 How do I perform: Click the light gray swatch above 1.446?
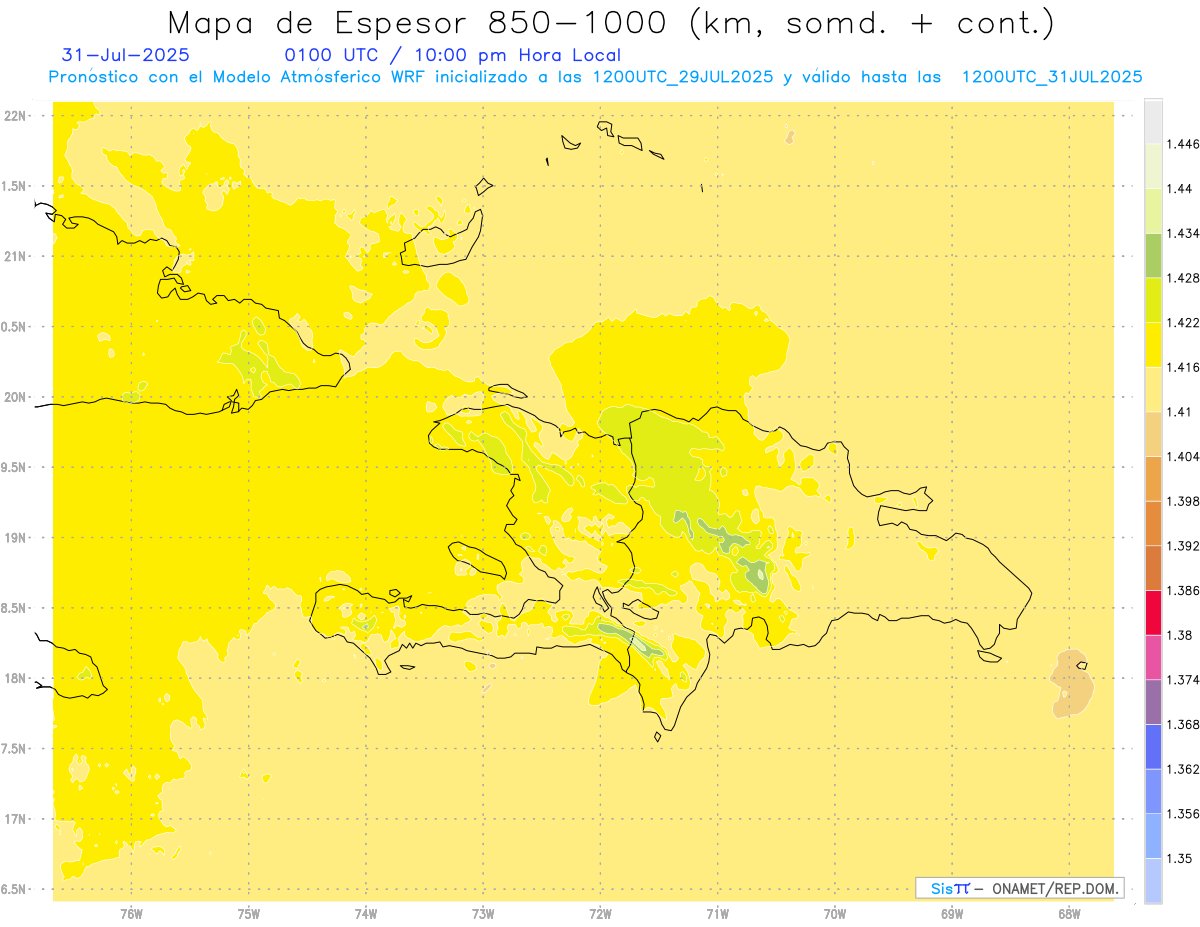[x=1153, y=122]
